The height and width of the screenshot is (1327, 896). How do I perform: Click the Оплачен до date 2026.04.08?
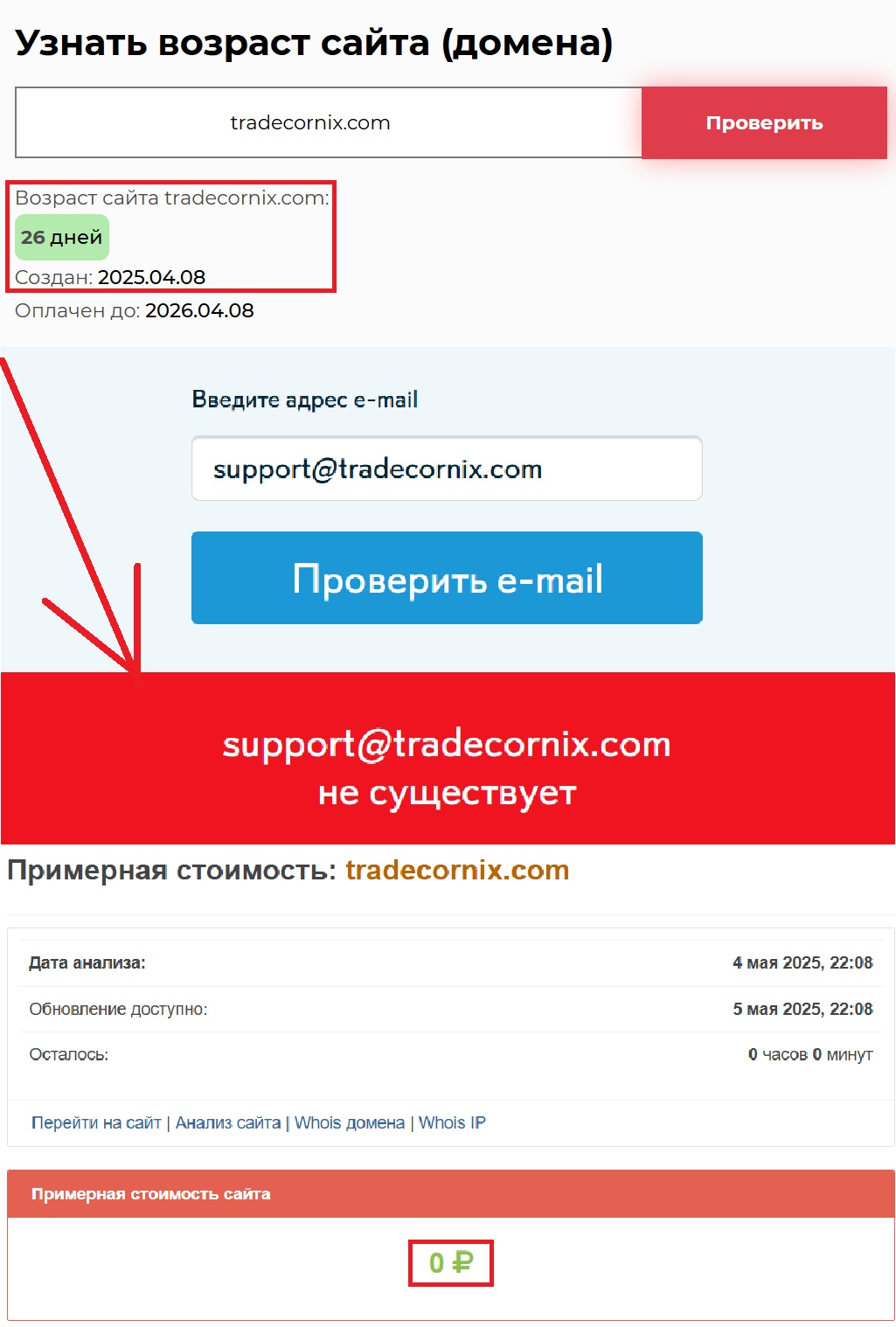click(x=199, y=310)
